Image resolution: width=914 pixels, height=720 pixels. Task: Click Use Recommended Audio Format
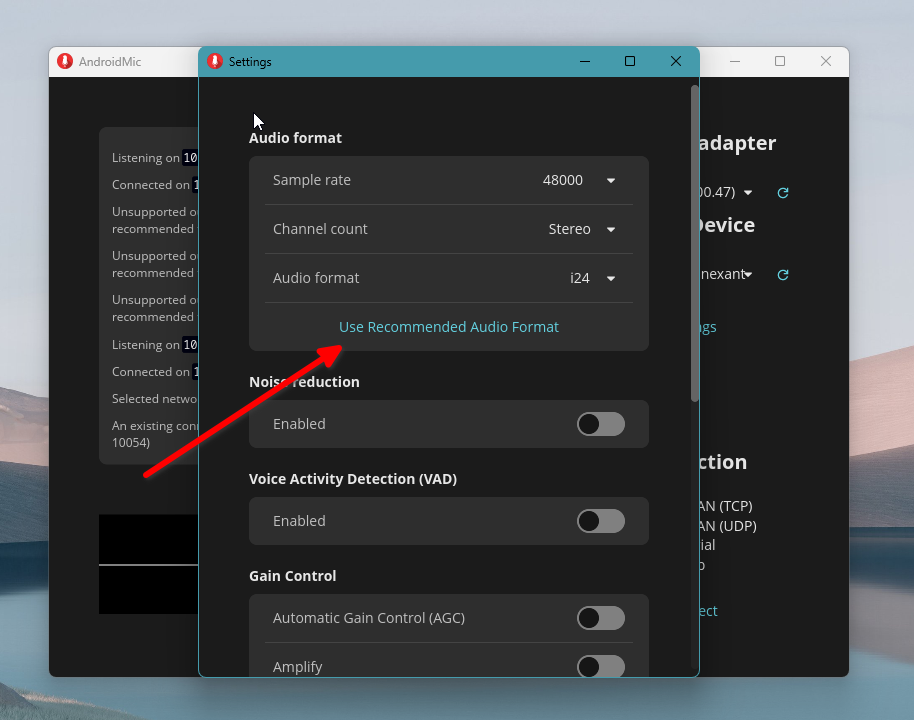click(x=448, y=327)
